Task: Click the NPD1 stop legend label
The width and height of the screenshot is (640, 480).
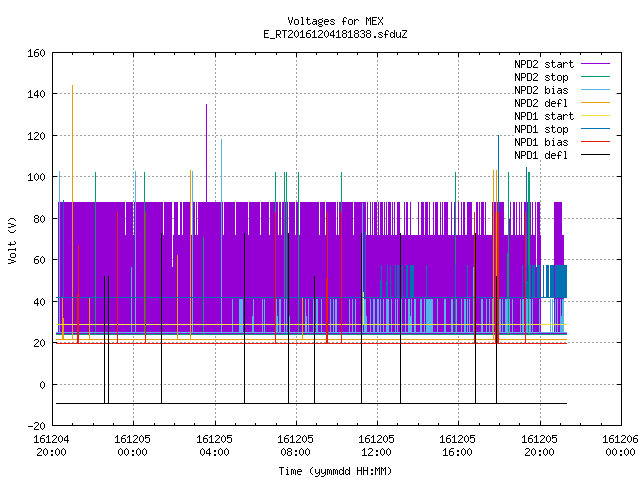Action: (x=541, y=129)
